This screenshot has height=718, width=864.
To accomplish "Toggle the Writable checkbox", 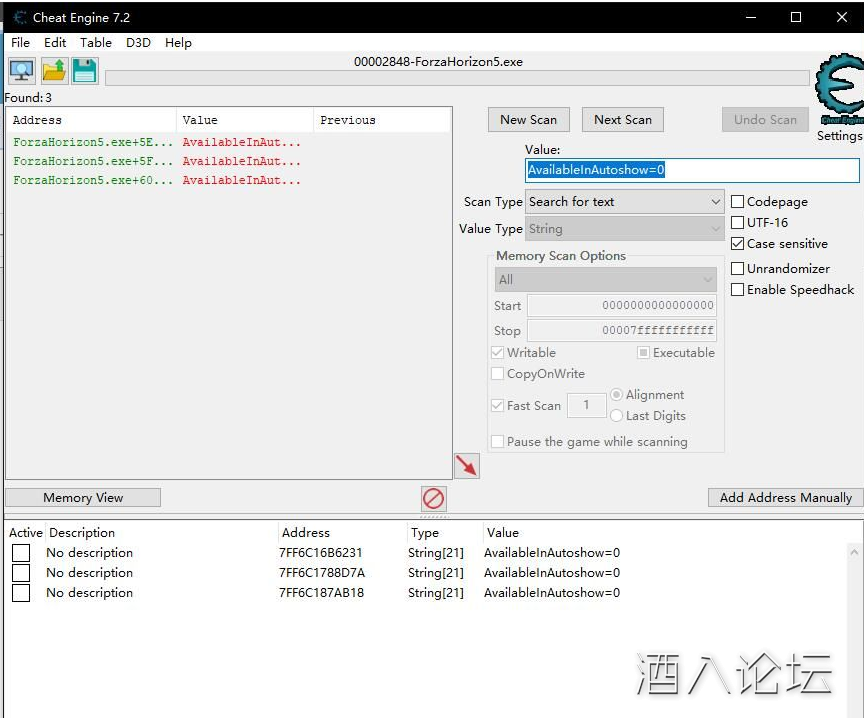I will coord(497,353).
